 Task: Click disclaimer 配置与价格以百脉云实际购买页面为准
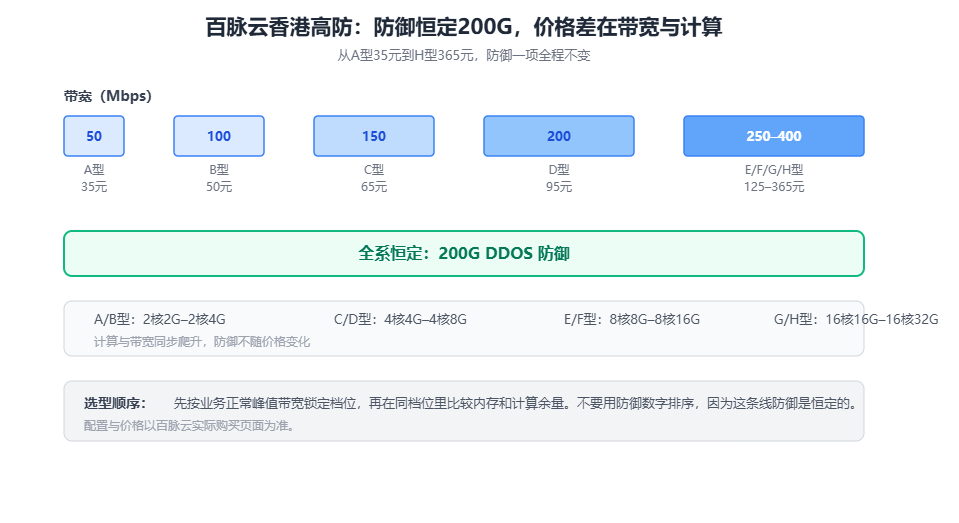pyautogui.click(x=190, y=426)
